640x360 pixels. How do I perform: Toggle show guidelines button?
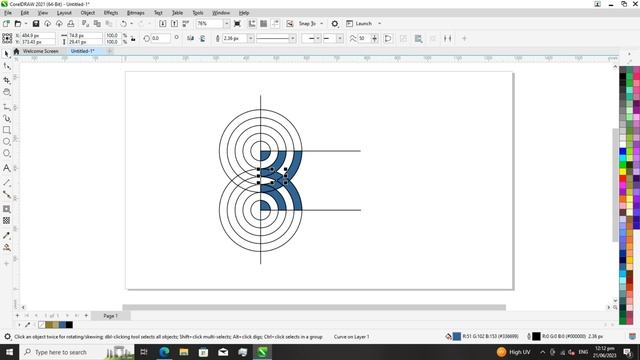coord(276,24)
